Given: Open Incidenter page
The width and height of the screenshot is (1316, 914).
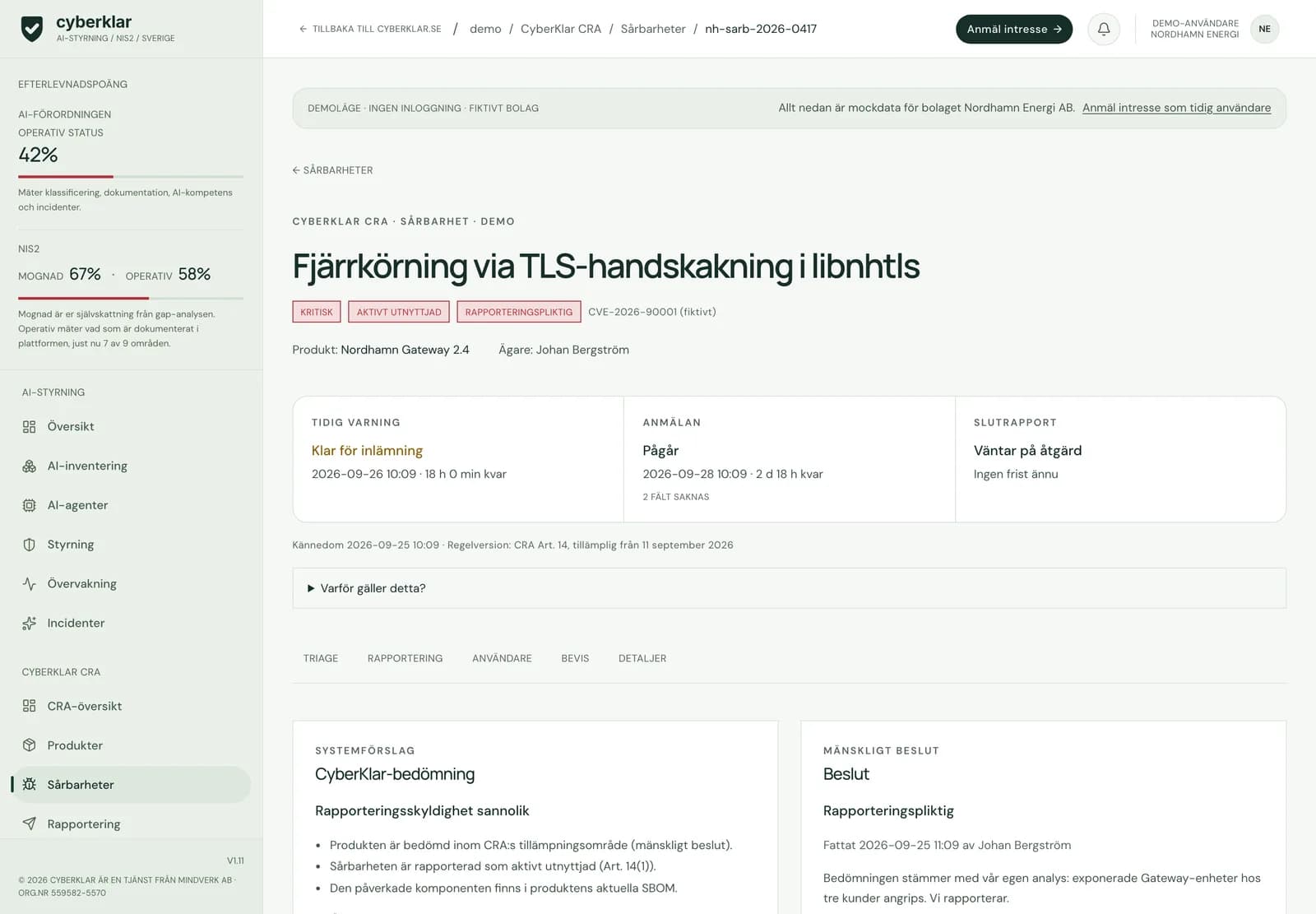Looking at the screenshot, I should [132, 624].
